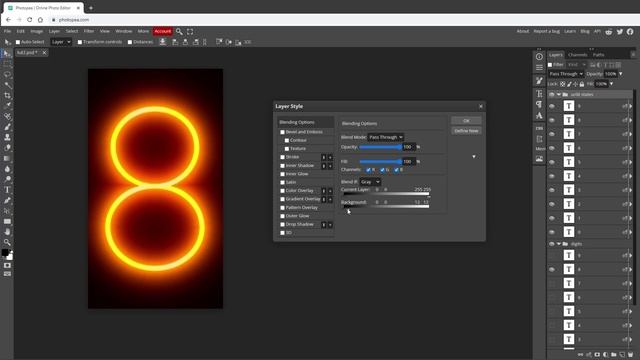
Task: Select the Gradient tool
Action: (x=7, y=158)
